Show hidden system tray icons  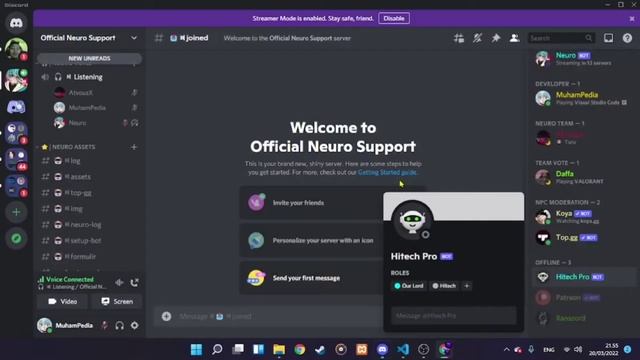click(507, 349)
